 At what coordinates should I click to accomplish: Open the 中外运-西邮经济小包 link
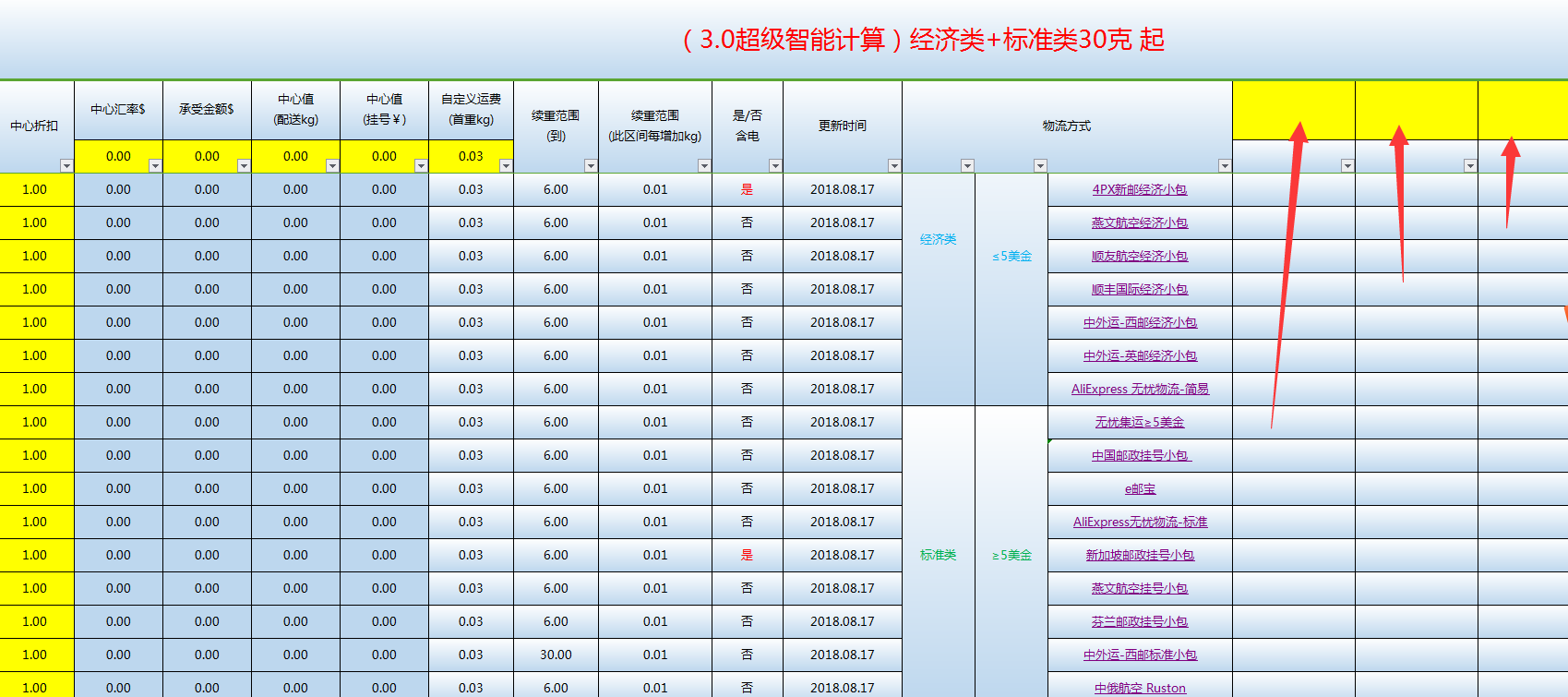tap(1140, 322)
